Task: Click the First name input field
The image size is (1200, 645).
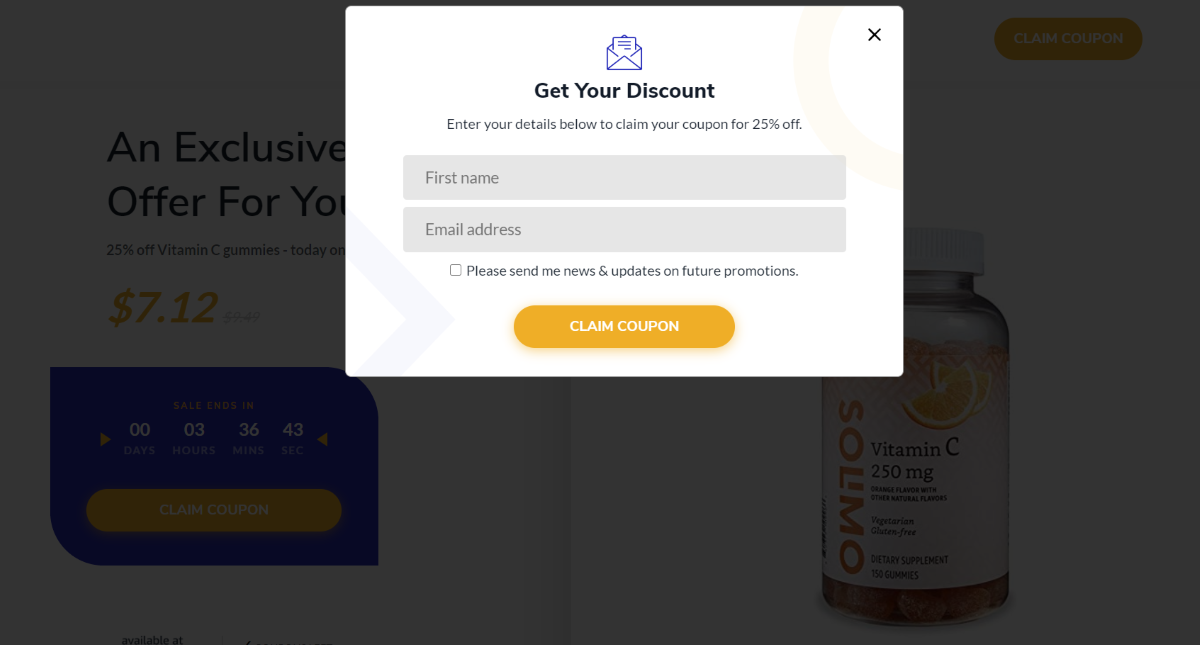Action: click(x=624, y=177)
